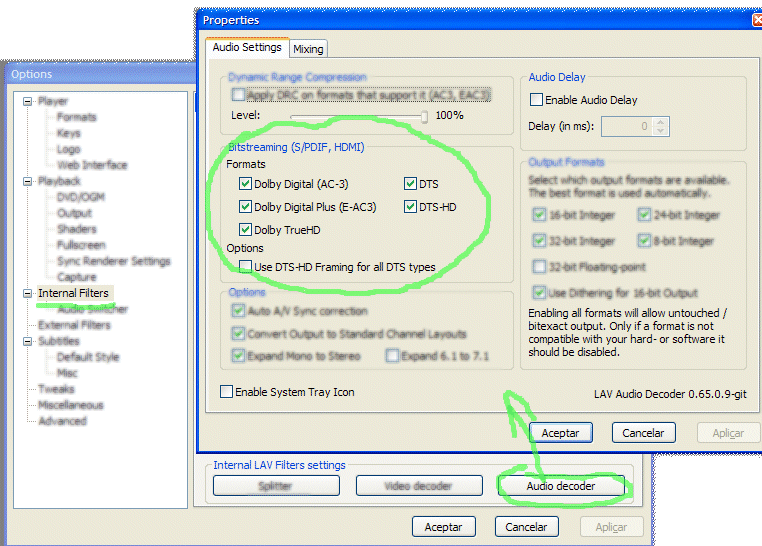Select Formats under Player
Screen dimensions: 762x546
(x=76, y=117)
